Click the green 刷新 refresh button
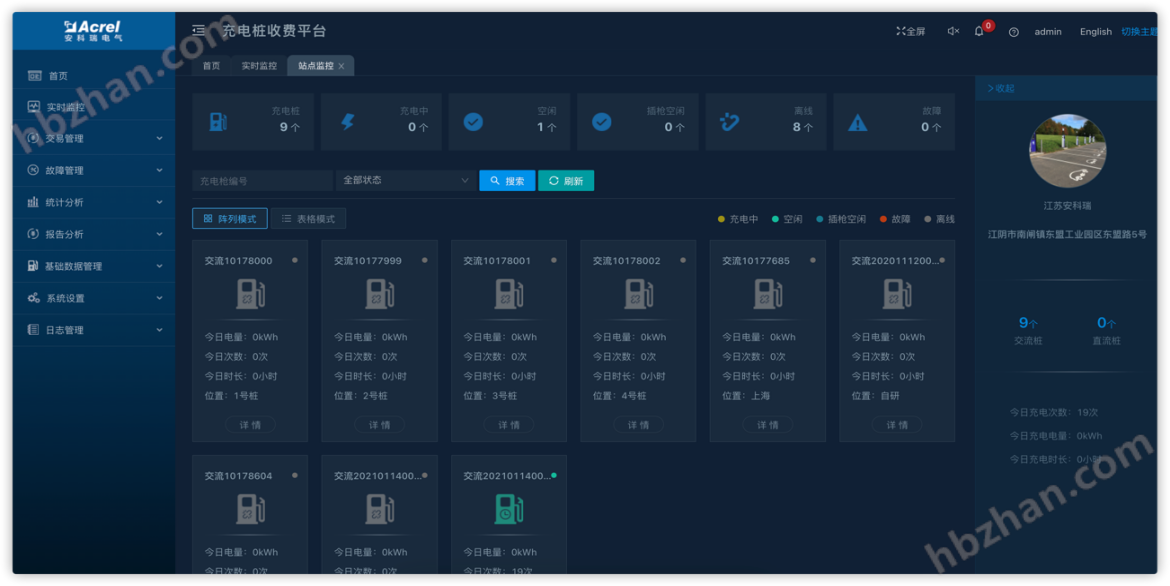Screen dimensions: 1170x586 click(x=566, y=181)
